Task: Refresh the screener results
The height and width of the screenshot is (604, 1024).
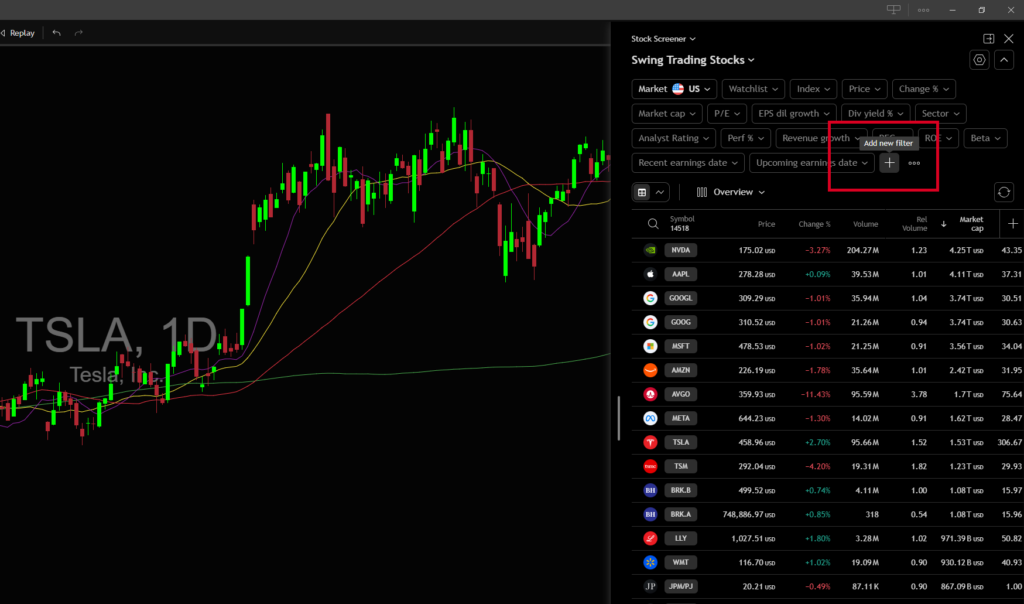Action: click(1004, 192)
